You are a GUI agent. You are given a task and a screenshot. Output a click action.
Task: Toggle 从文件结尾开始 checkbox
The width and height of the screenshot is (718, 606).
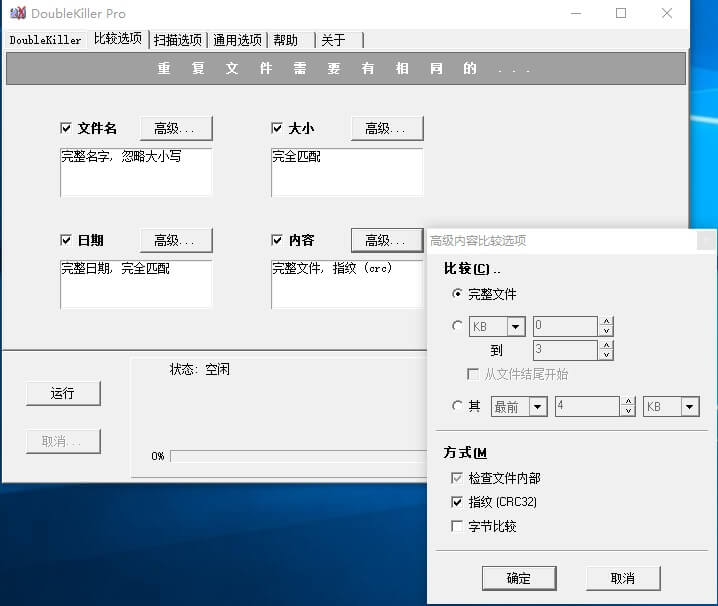click(x=473, y=374)
